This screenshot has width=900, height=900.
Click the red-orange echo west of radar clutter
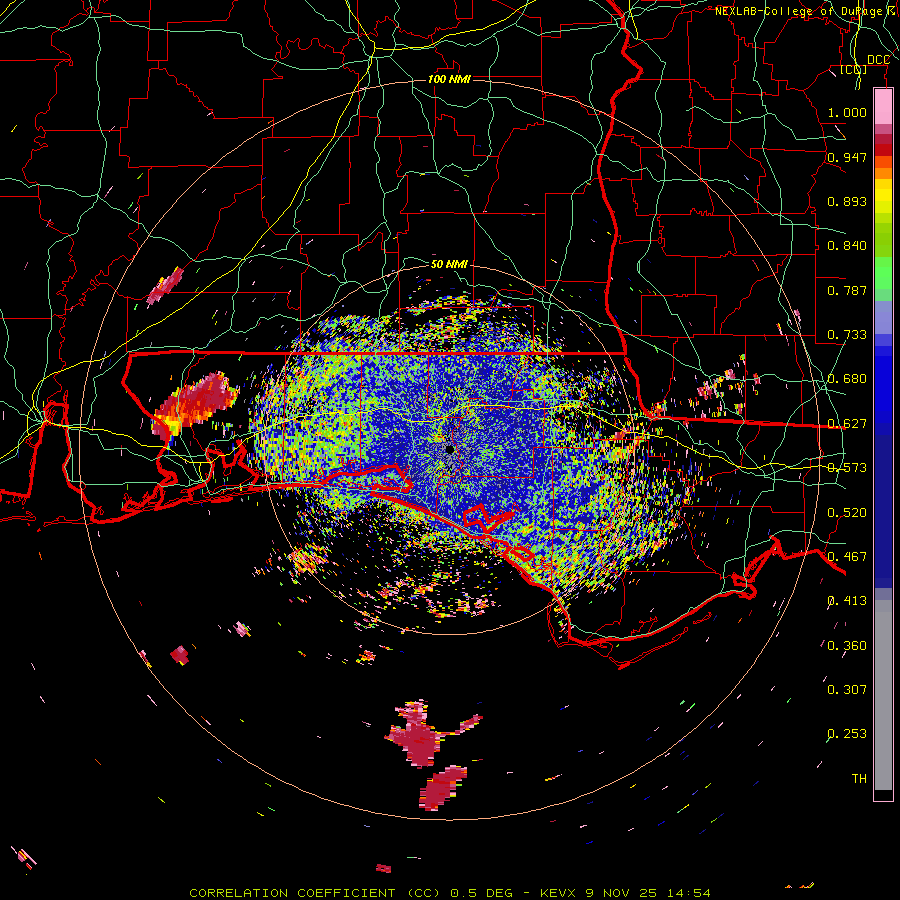click(x=195, y=405)
